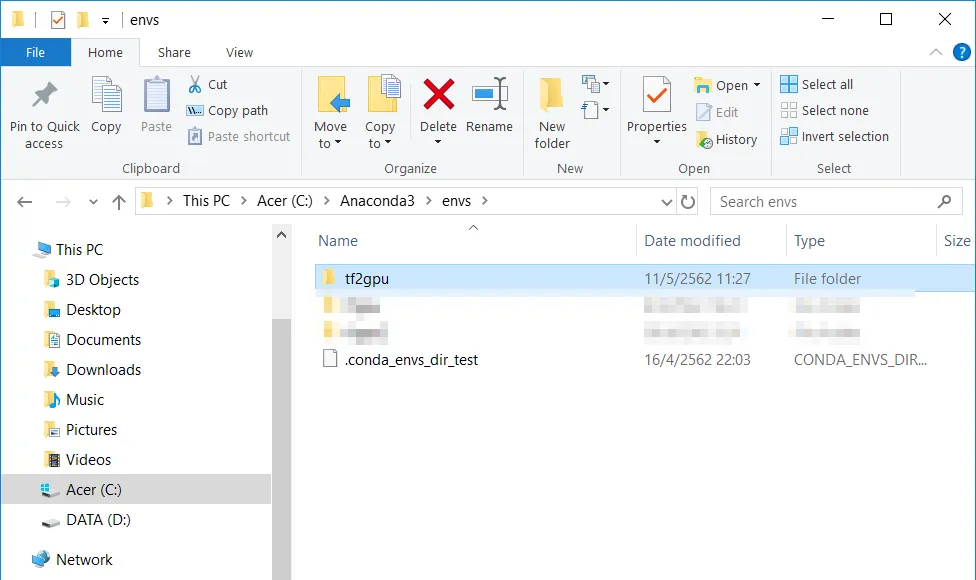976x580 pixels.
Task: Click New folder icon in title bar toolbar
Action: 82,20
